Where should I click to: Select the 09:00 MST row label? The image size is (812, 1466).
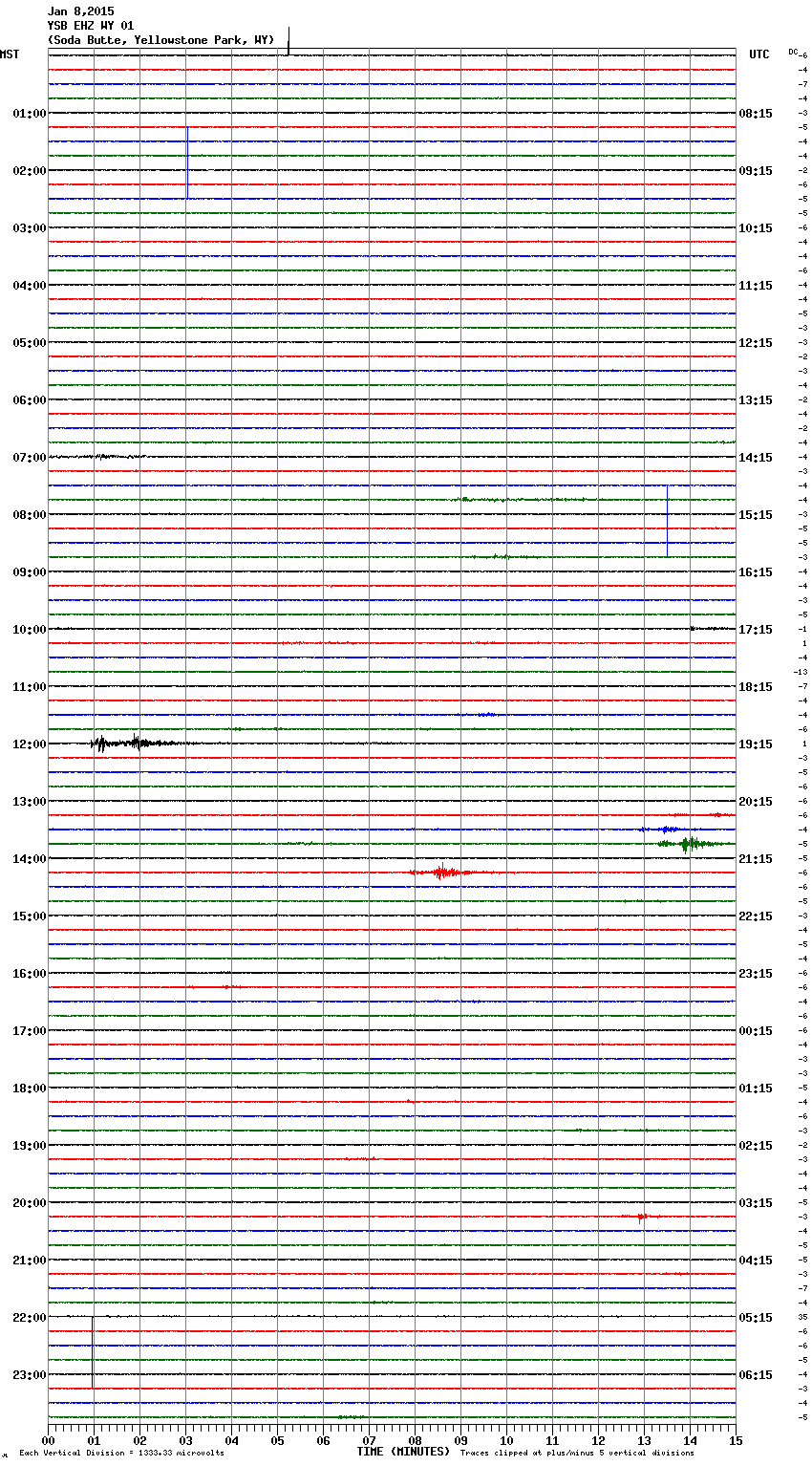click(x=29, y=572)
